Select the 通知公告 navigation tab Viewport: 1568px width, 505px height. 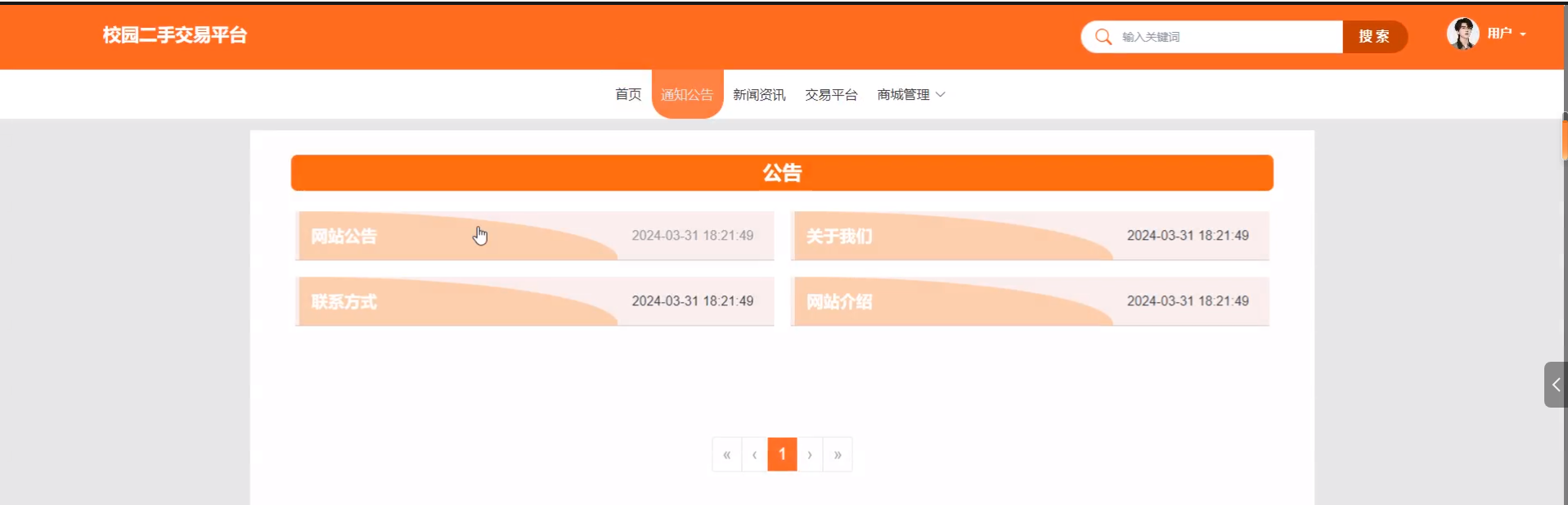tap(687, 94)
